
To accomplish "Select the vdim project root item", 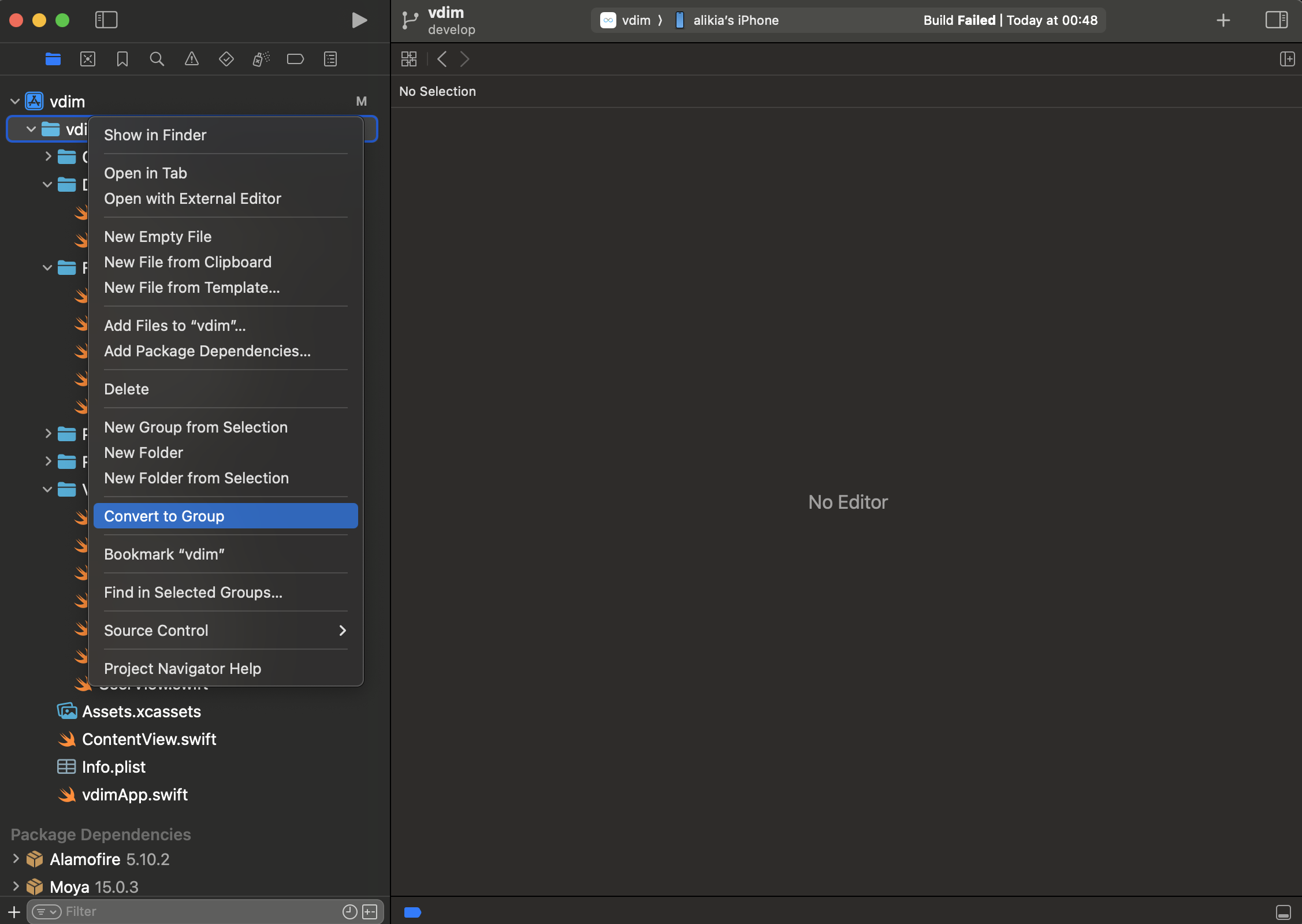I will click(x=68, y=102).
